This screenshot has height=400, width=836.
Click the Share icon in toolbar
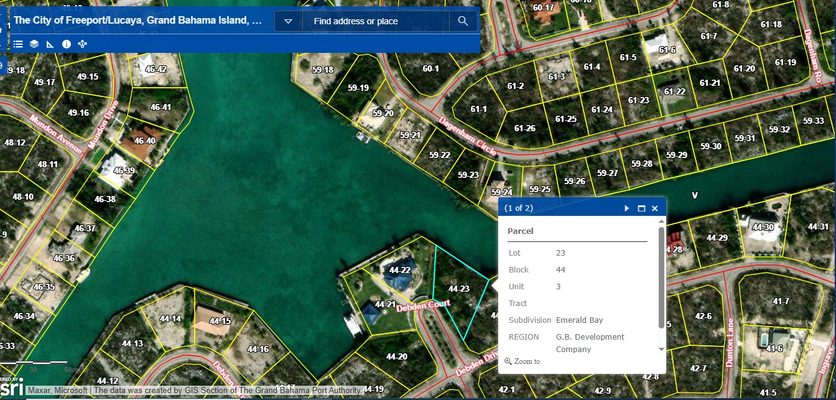point(82,44)
